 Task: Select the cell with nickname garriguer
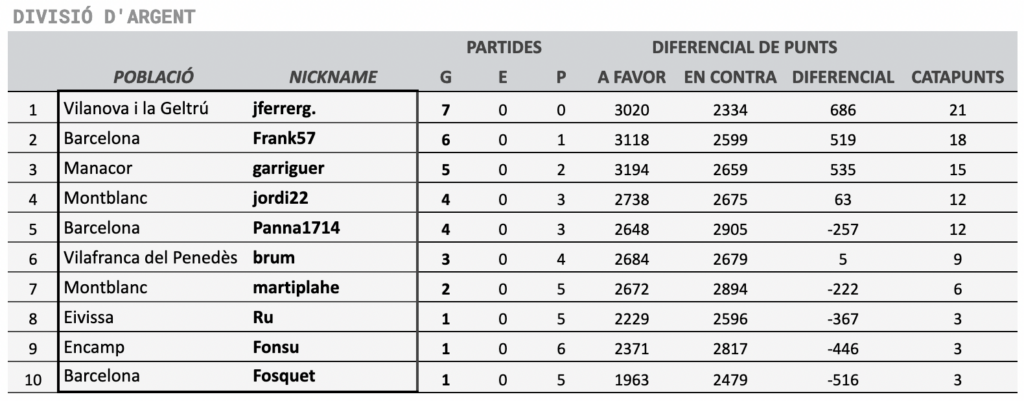click(288, 168)
